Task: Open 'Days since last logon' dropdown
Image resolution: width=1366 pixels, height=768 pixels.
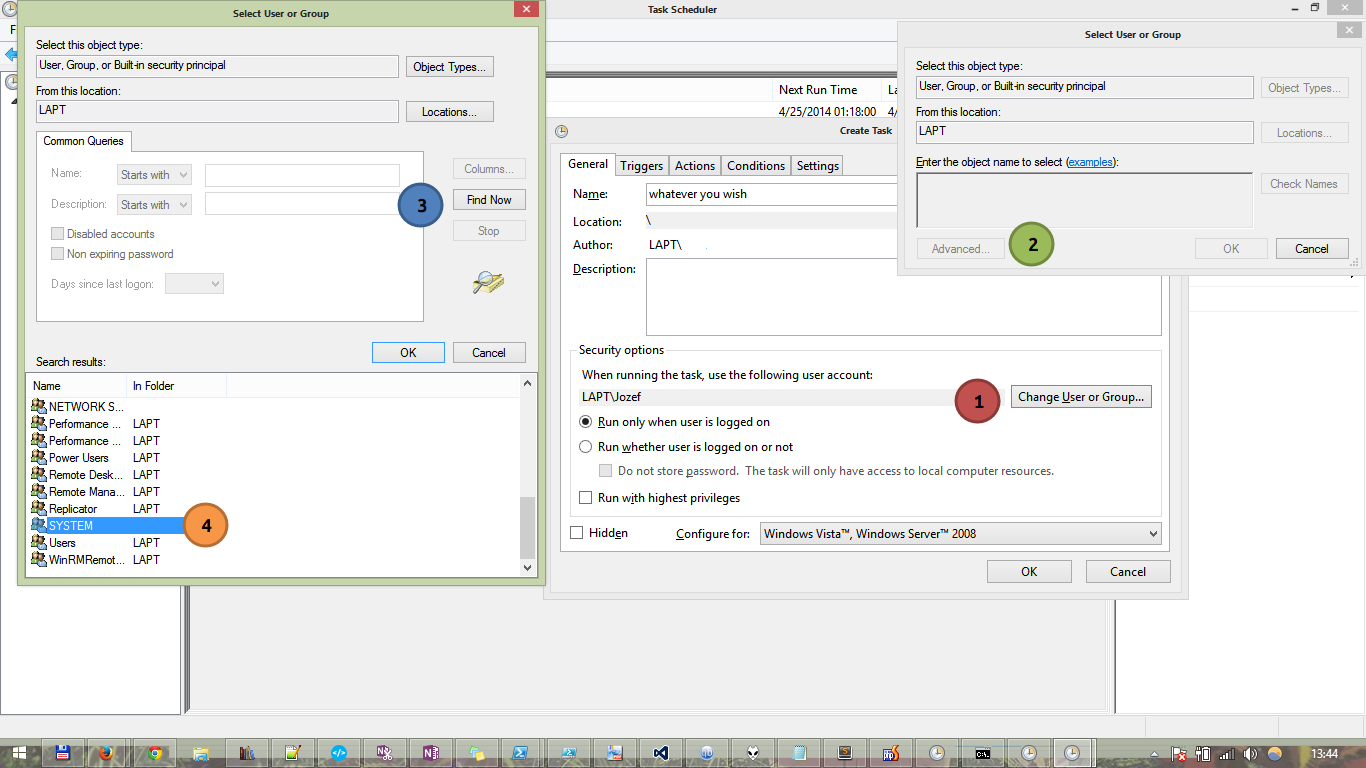Action: click(x=194, y=284)
